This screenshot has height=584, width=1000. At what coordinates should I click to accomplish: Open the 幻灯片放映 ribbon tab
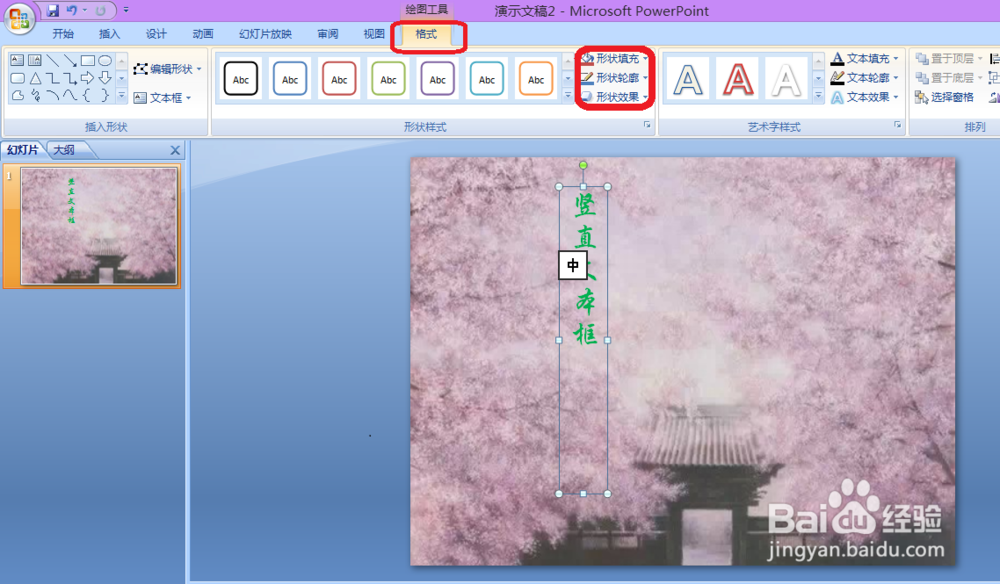pos(264,33)
